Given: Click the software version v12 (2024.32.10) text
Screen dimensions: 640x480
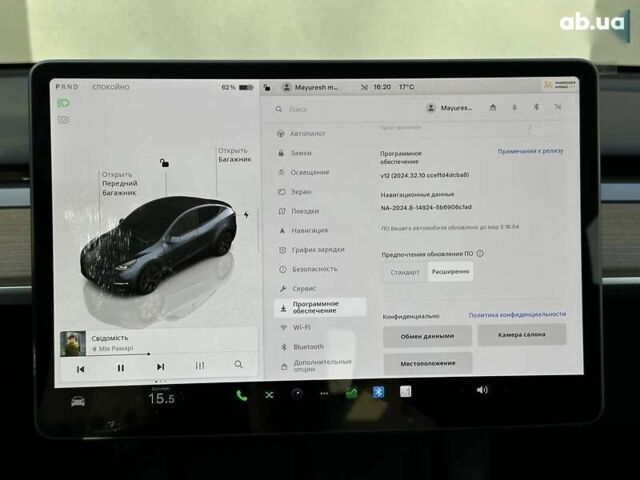Looking at the screenshot, I should coord(424,175).
